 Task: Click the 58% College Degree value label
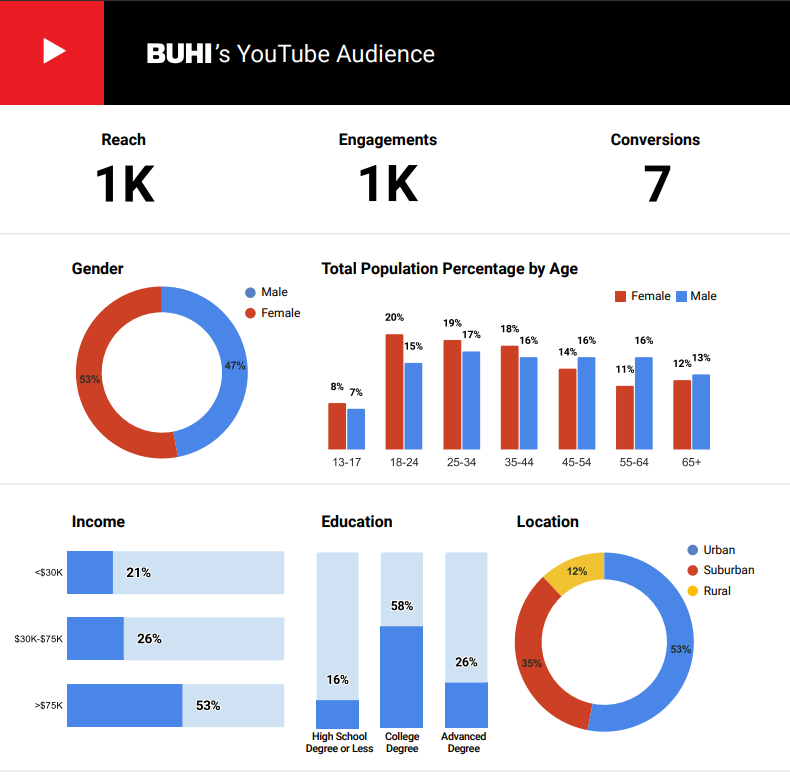point(402,606)
